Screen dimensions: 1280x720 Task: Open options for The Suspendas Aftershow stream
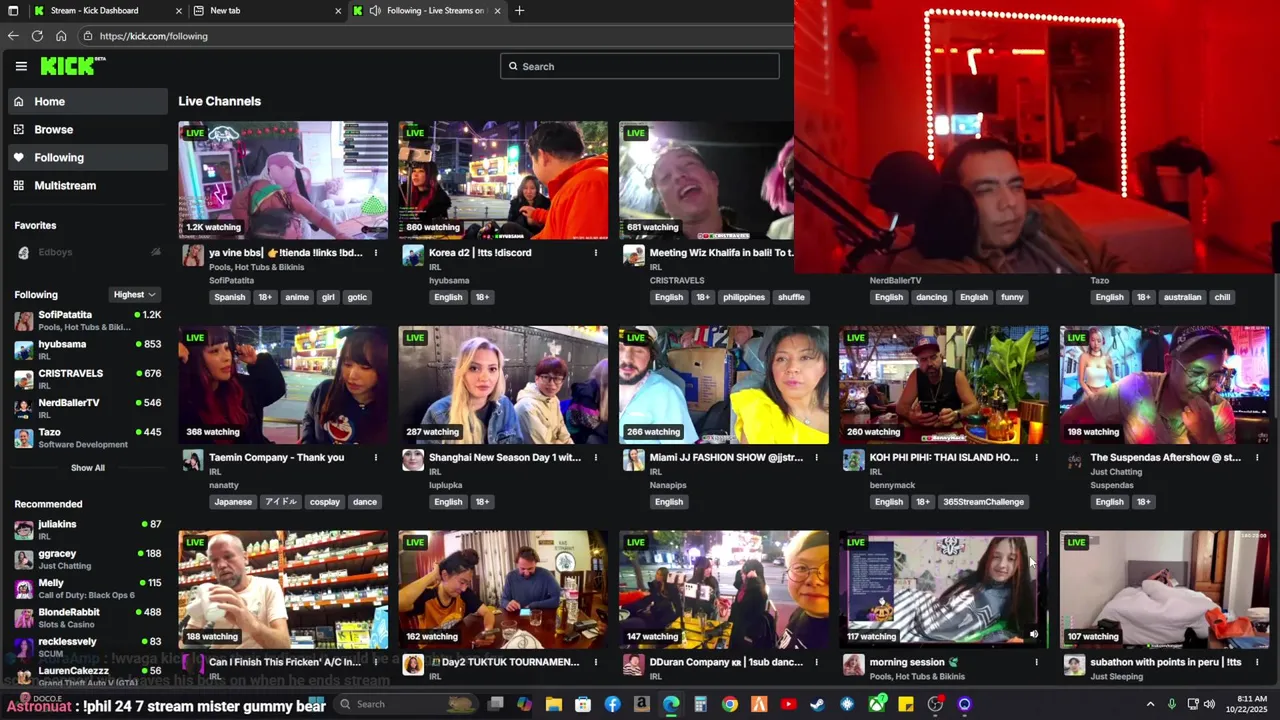pyautogui.click(x=1256, y=458)
